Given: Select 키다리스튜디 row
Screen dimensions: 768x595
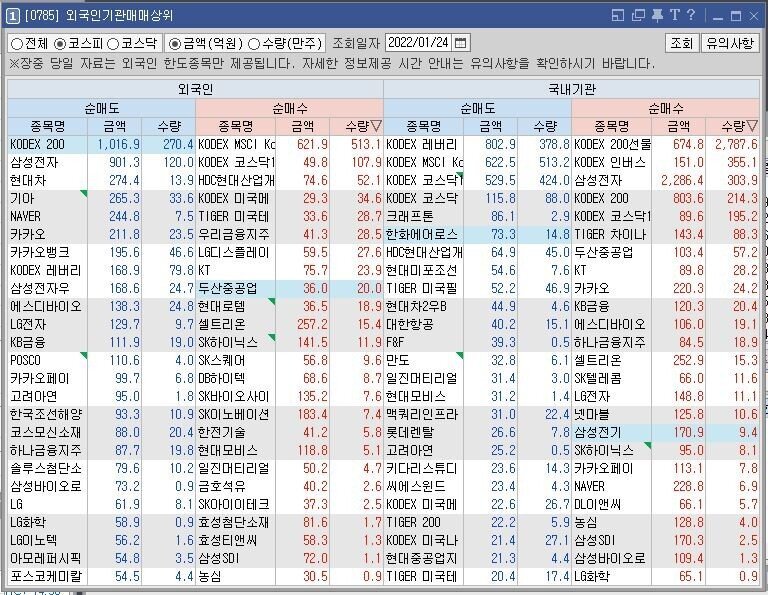Looking at the screenshot, I should pos(478,469).
